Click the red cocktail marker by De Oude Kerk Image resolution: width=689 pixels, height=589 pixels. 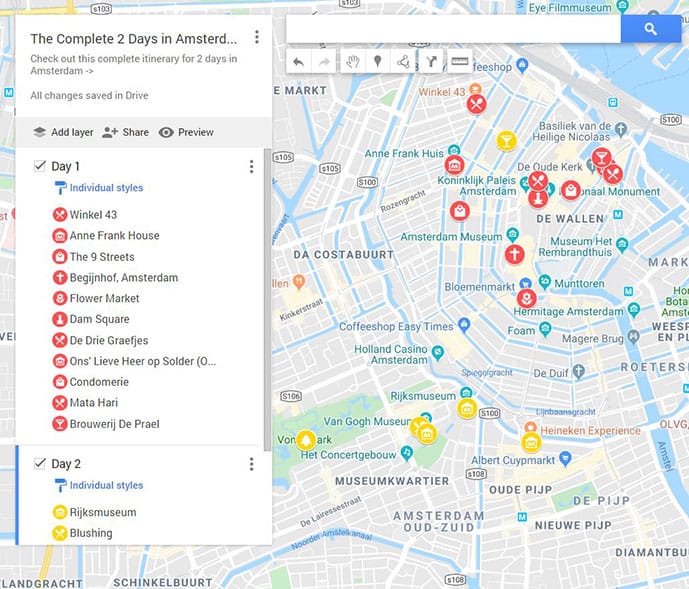(x=601, y=157)
